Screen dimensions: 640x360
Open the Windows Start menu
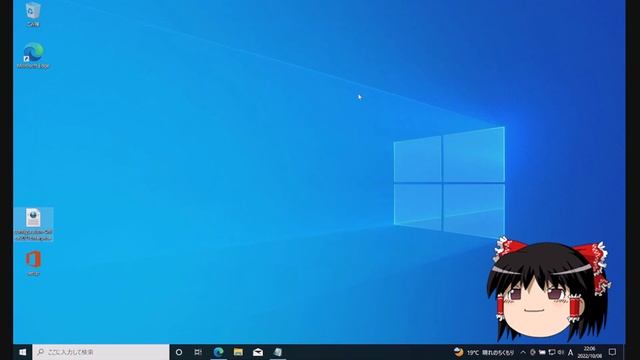23,352
